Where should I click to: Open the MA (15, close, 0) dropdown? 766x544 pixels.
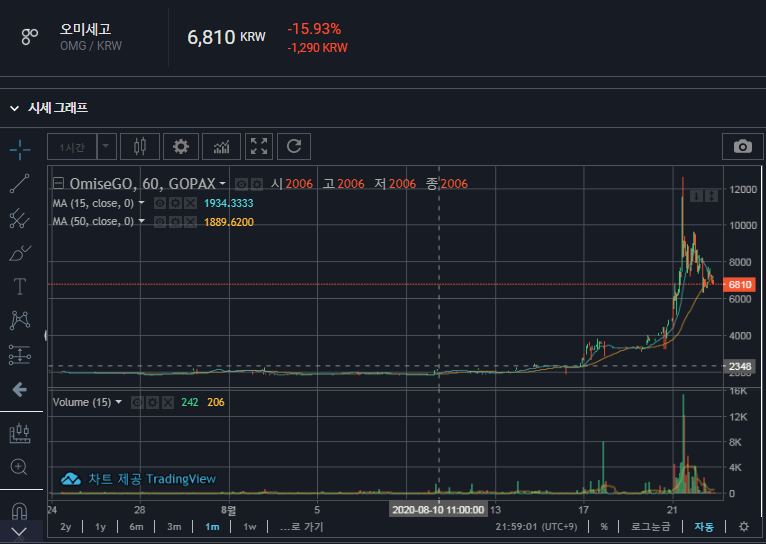pos(99,203)
